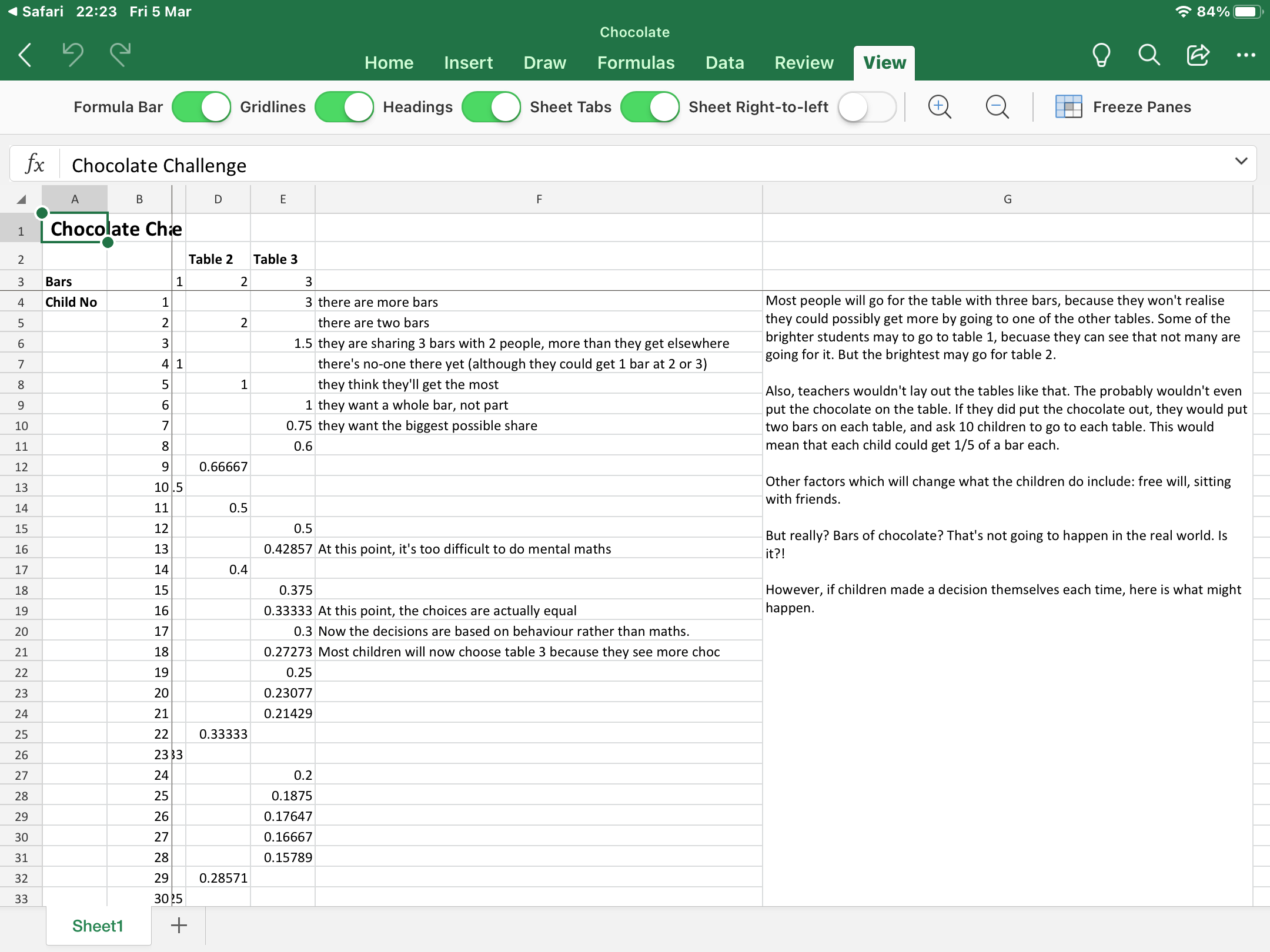Click the undo arrow icon

[73, 55]
